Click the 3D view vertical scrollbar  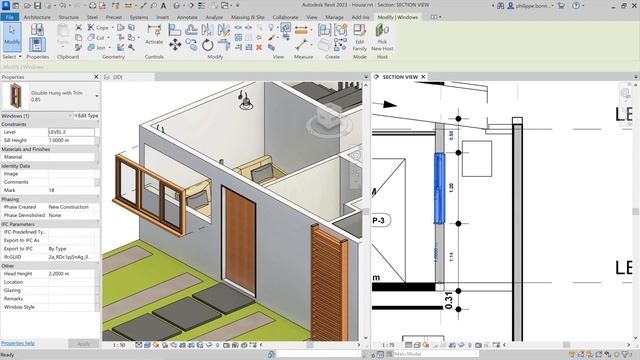(366, 211)
